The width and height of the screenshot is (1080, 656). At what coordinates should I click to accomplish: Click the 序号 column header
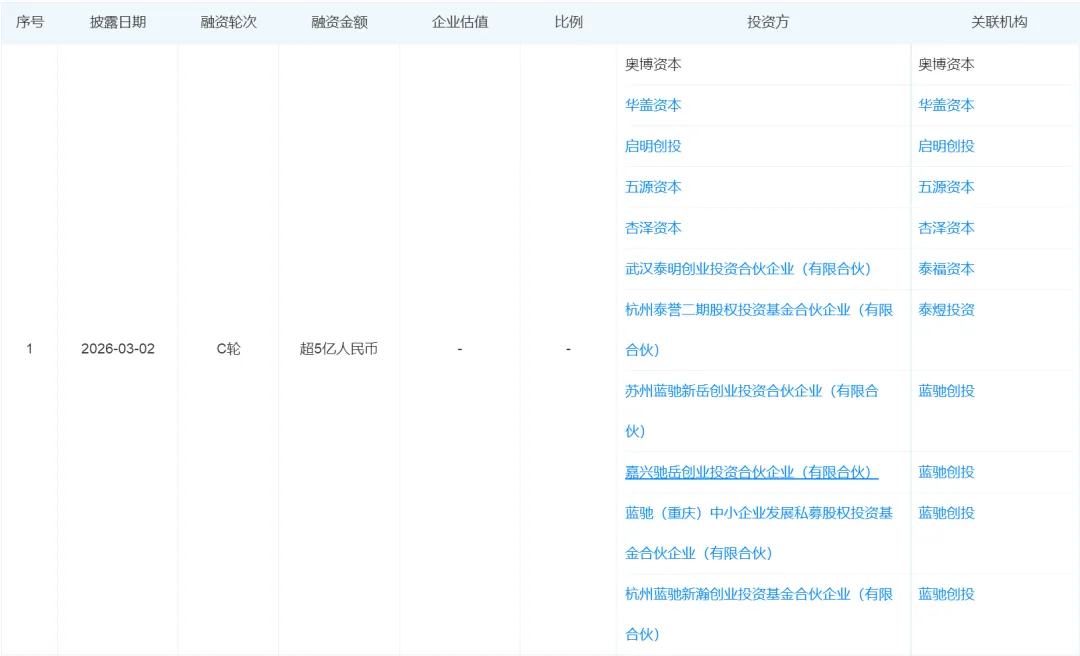(x=30, y=22)
